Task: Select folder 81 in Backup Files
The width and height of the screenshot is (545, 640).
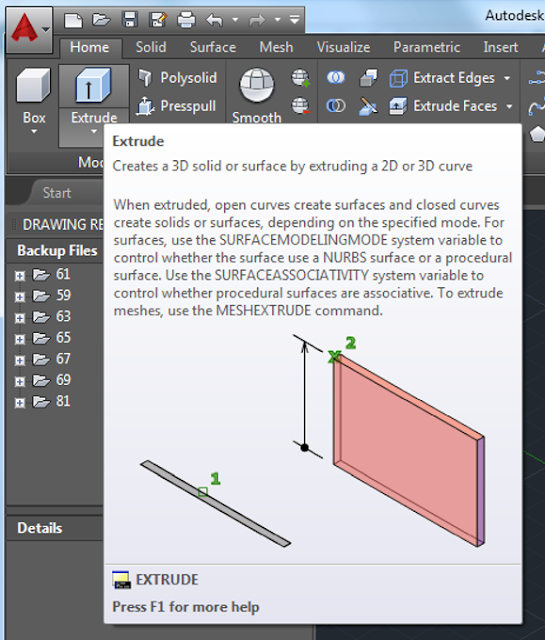Action: 52,402
